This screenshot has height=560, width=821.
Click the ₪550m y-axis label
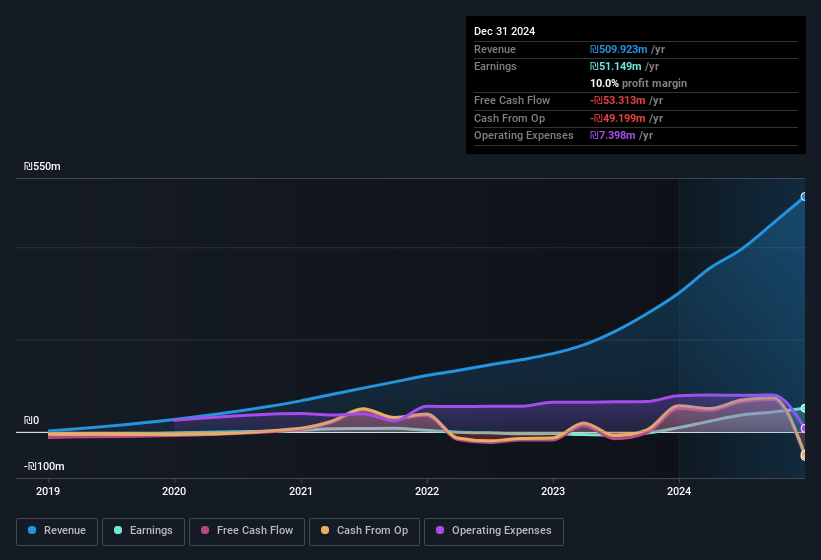[42, 166]
